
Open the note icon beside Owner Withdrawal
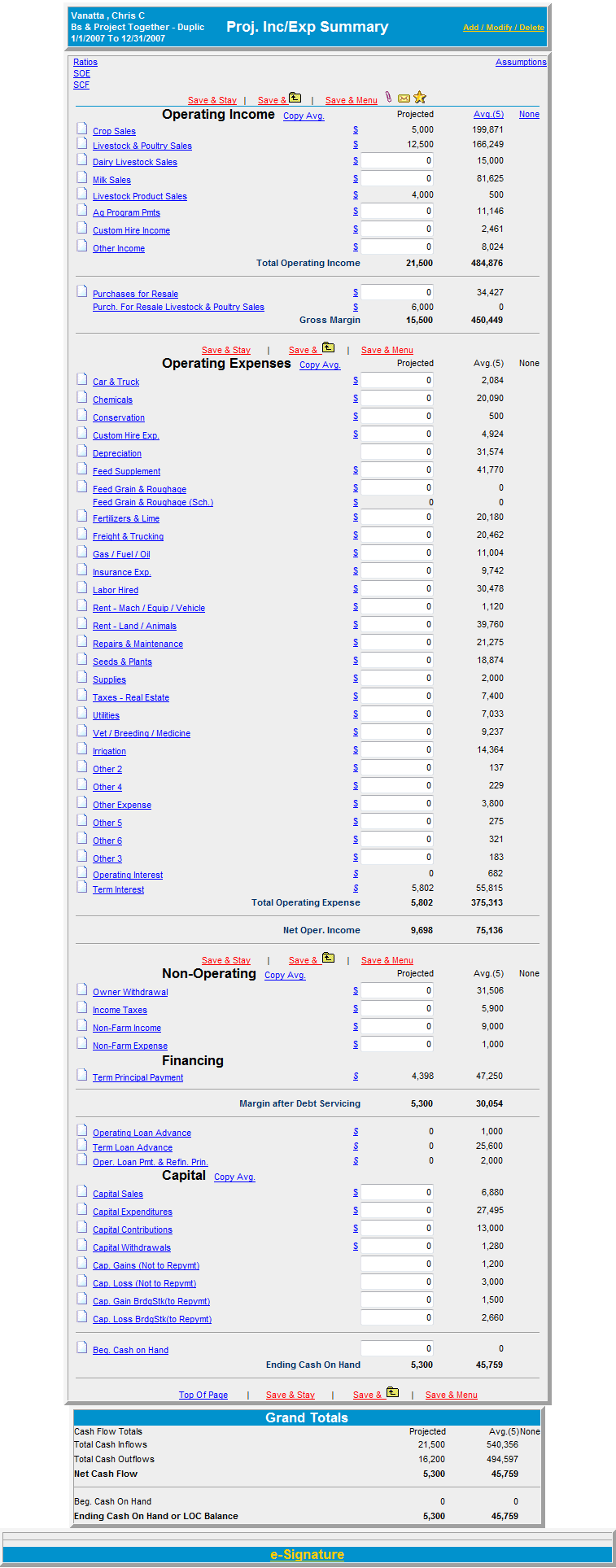82,989
